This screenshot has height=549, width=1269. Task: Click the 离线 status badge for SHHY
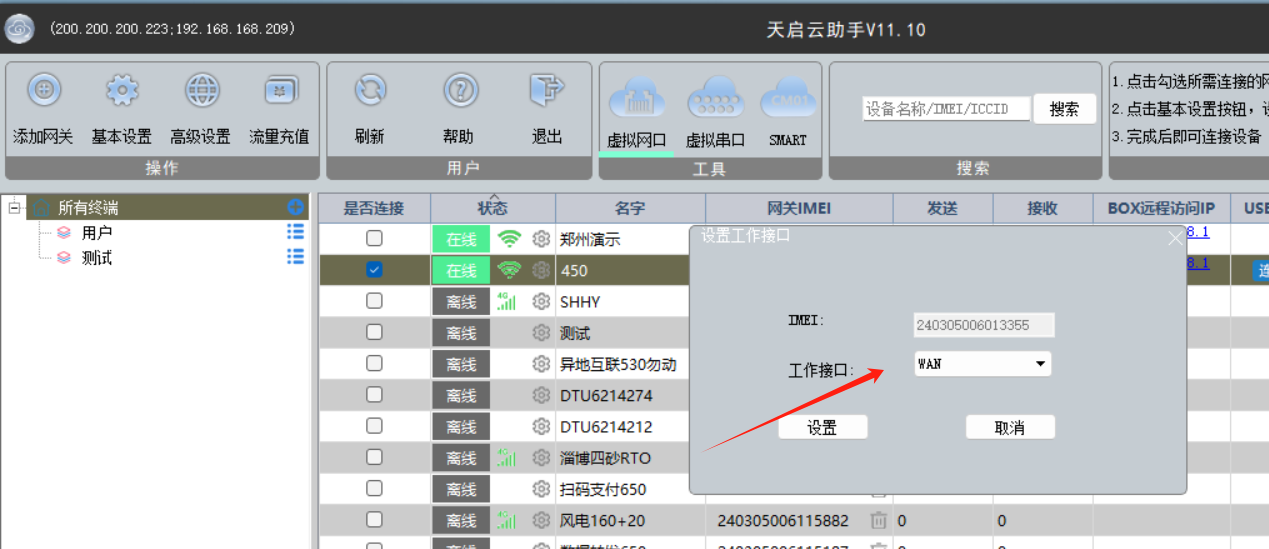click(x=461, y=301)
